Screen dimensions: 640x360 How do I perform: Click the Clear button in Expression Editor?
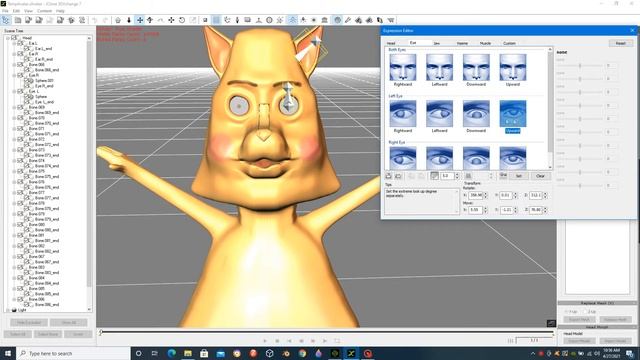(x=540, y=176)
